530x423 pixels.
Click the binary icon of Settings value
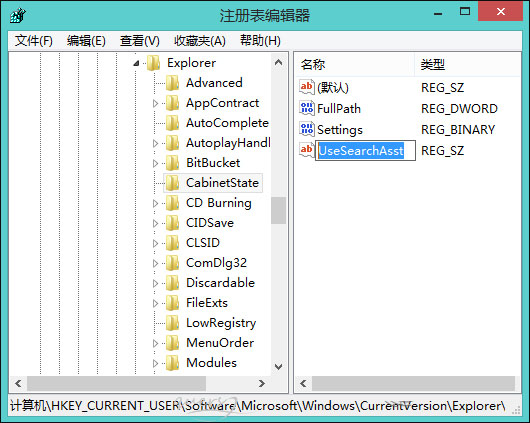pyautogui.click(x=307, y=129)
